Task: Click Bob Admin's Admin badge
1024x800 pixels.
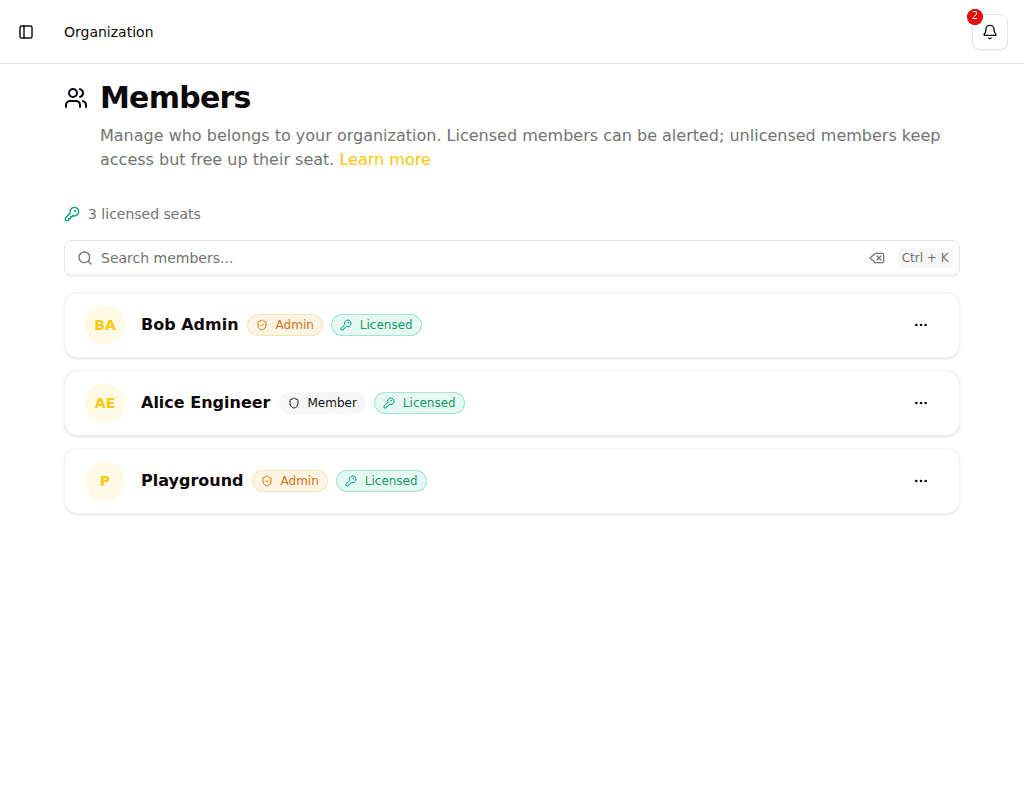Action: coord(285,325)
